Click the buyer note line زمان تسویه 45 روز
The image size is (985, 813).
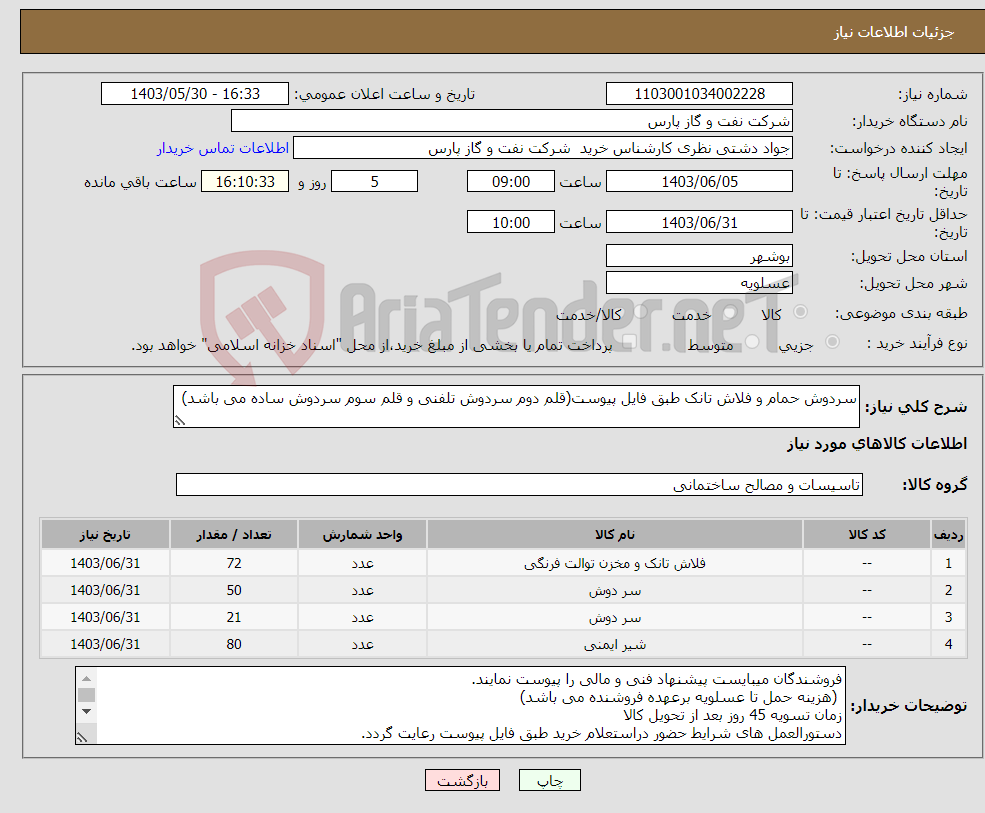732,715
